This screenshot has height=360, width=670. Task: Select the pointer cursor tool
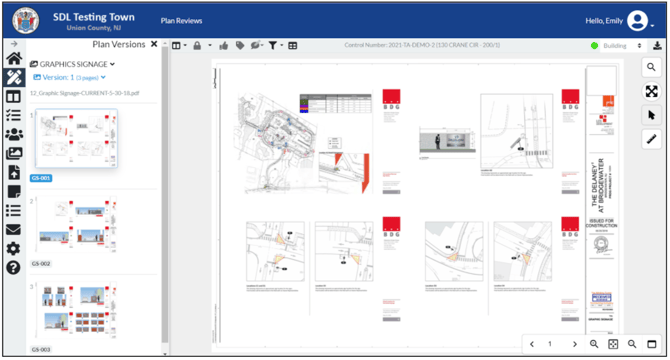[x=651, y=115]
